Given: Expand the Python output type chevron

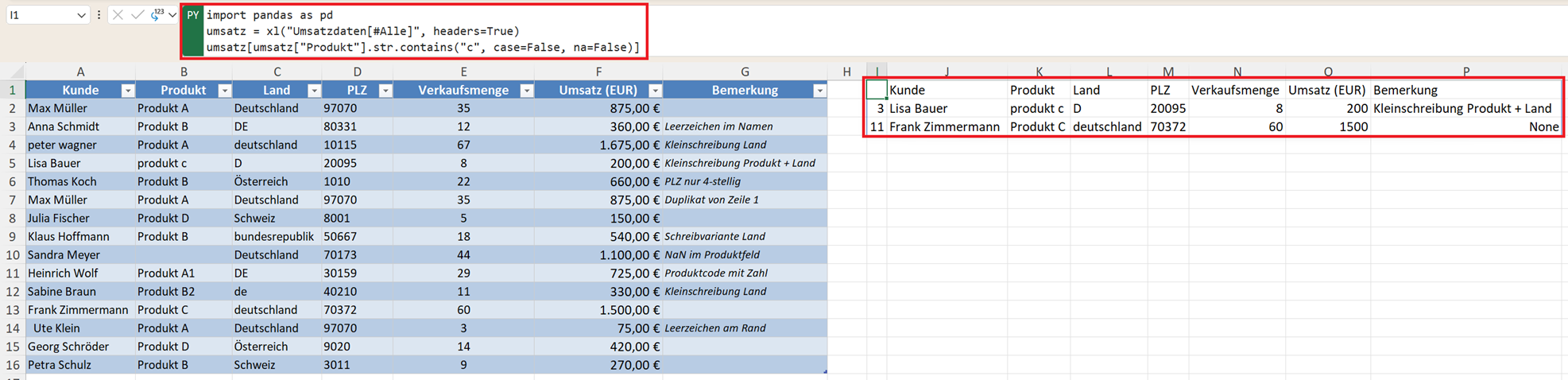Looking at the screenshot, I should coord(172,15).
